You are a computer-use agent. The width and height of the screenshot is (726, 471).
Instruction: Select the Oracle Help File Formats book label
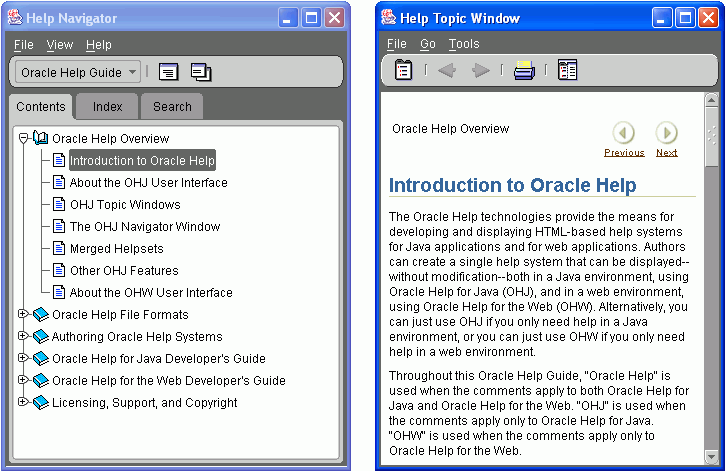[x=120, y=315]
